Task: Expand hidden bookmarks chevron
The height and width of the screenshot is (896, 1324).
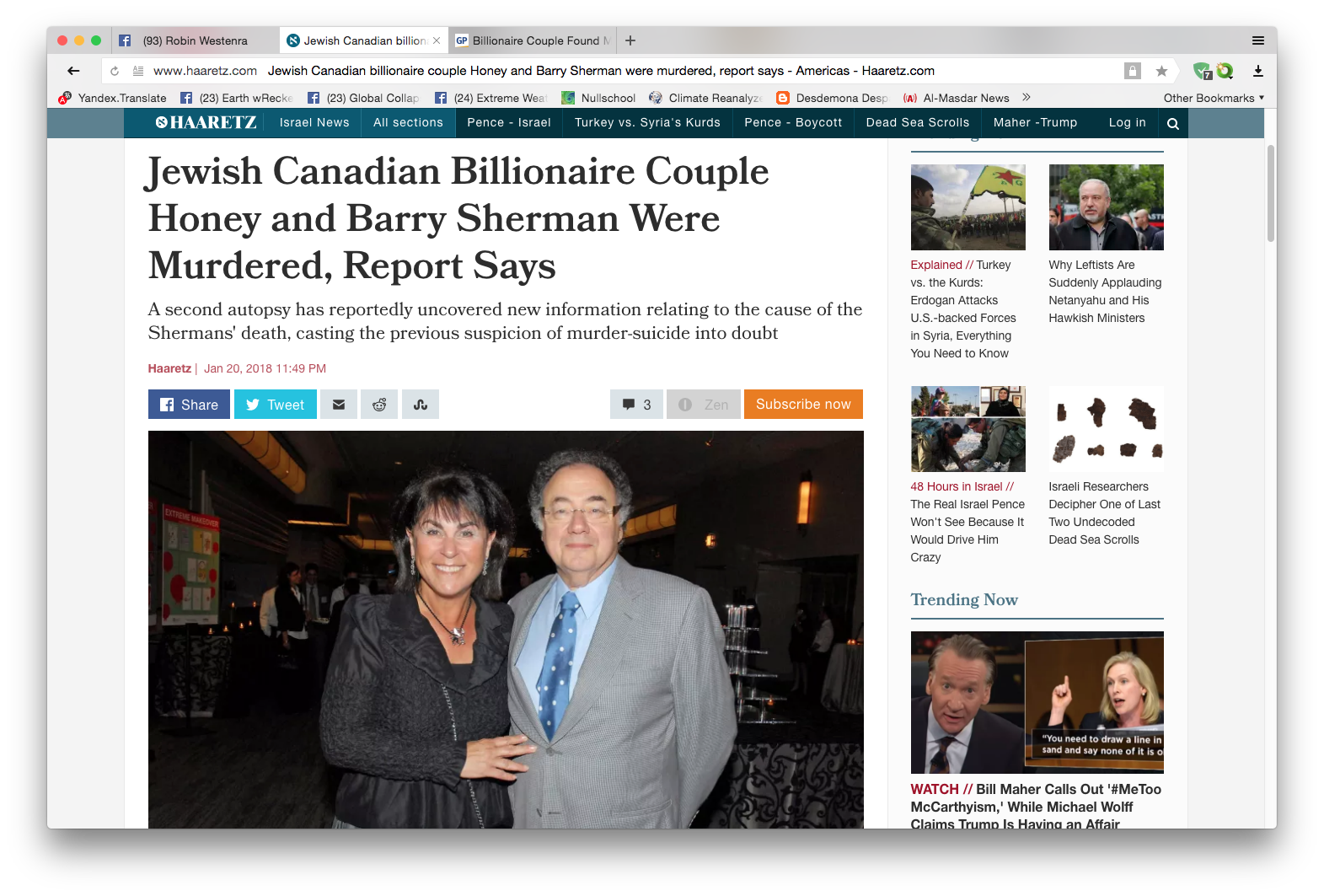Action: coord(1027,98)
